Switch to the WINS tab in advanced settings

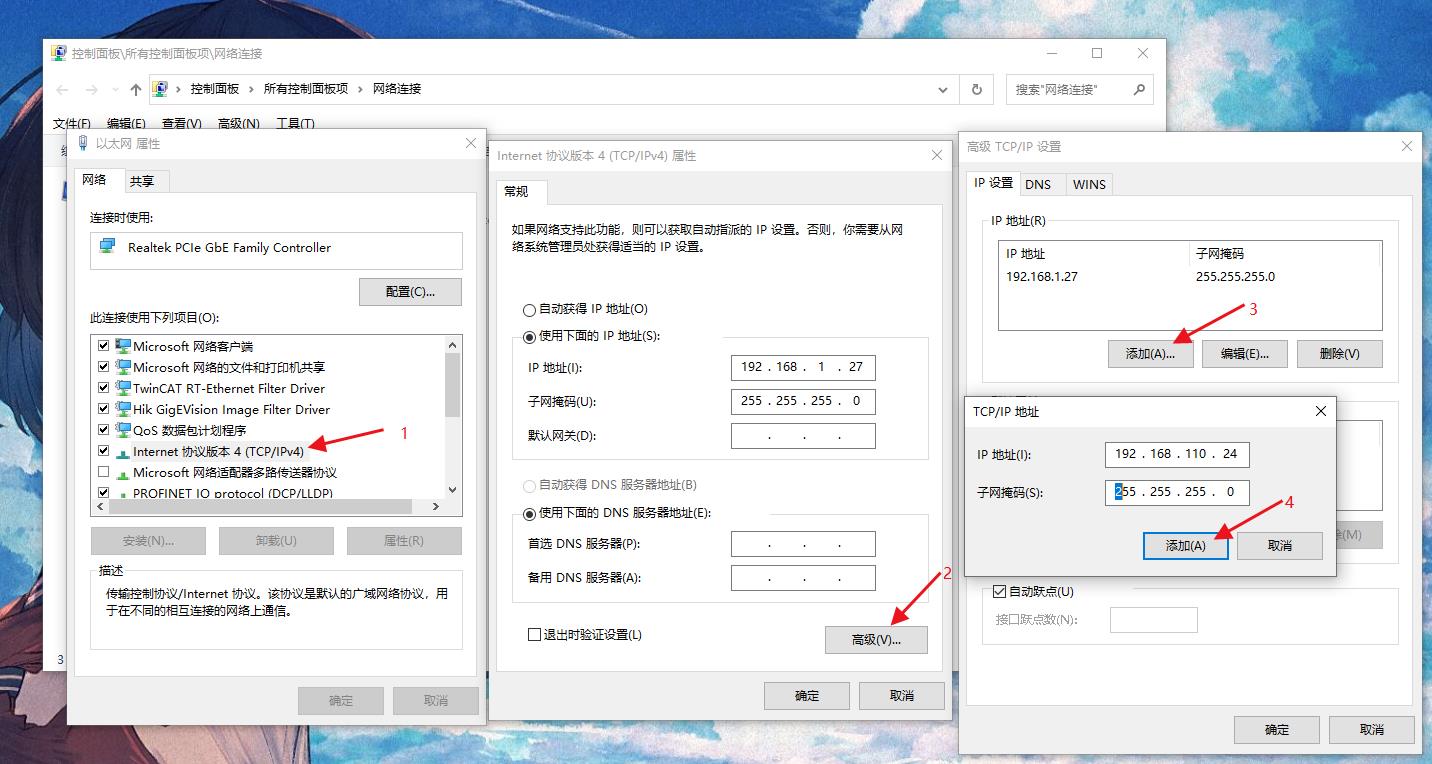[x=1089, y=184]
